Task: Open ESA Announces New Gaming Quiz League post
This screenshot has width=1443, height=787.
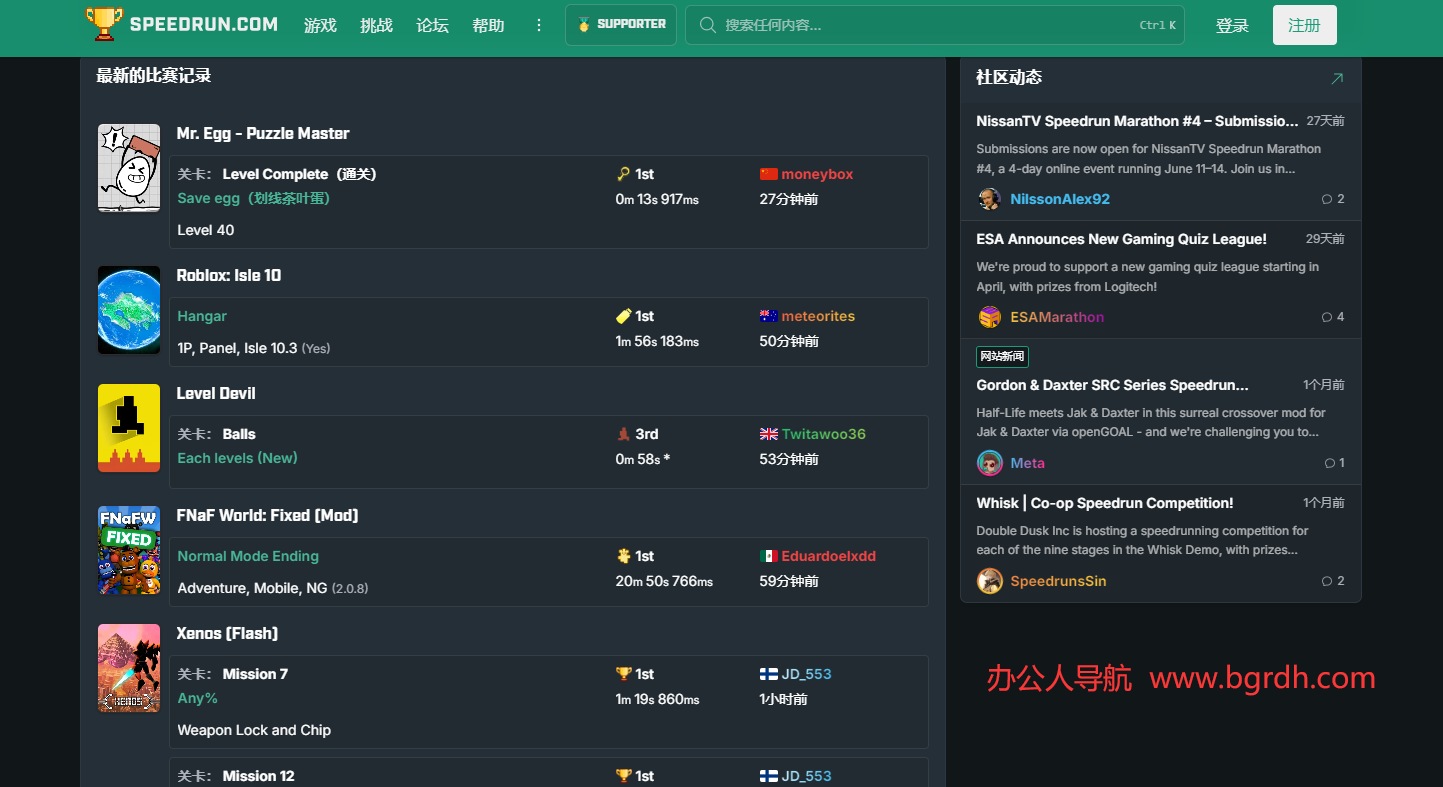Action: tap(1122, 239)
